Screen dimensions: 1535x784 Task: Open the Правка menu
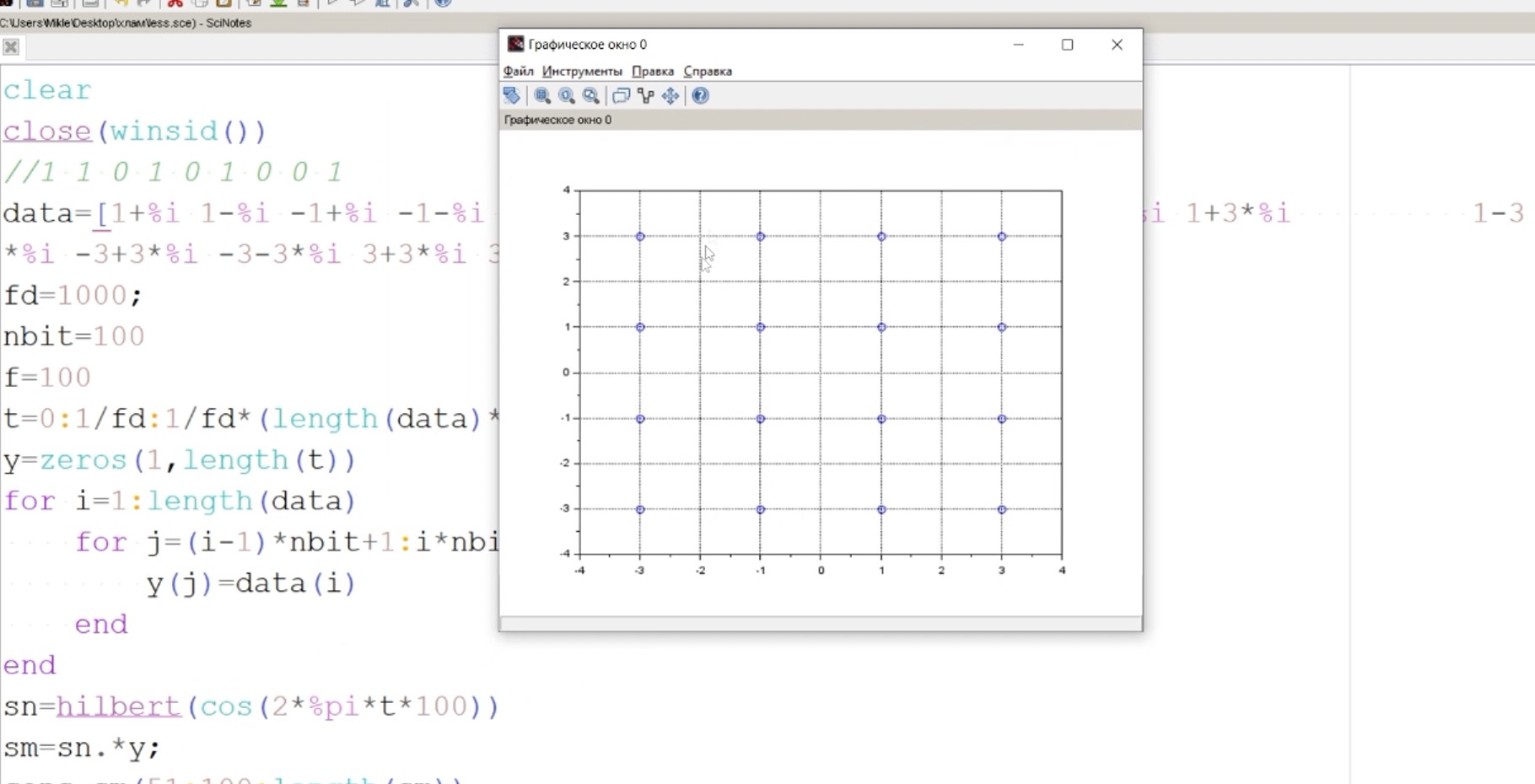[653, 72]
